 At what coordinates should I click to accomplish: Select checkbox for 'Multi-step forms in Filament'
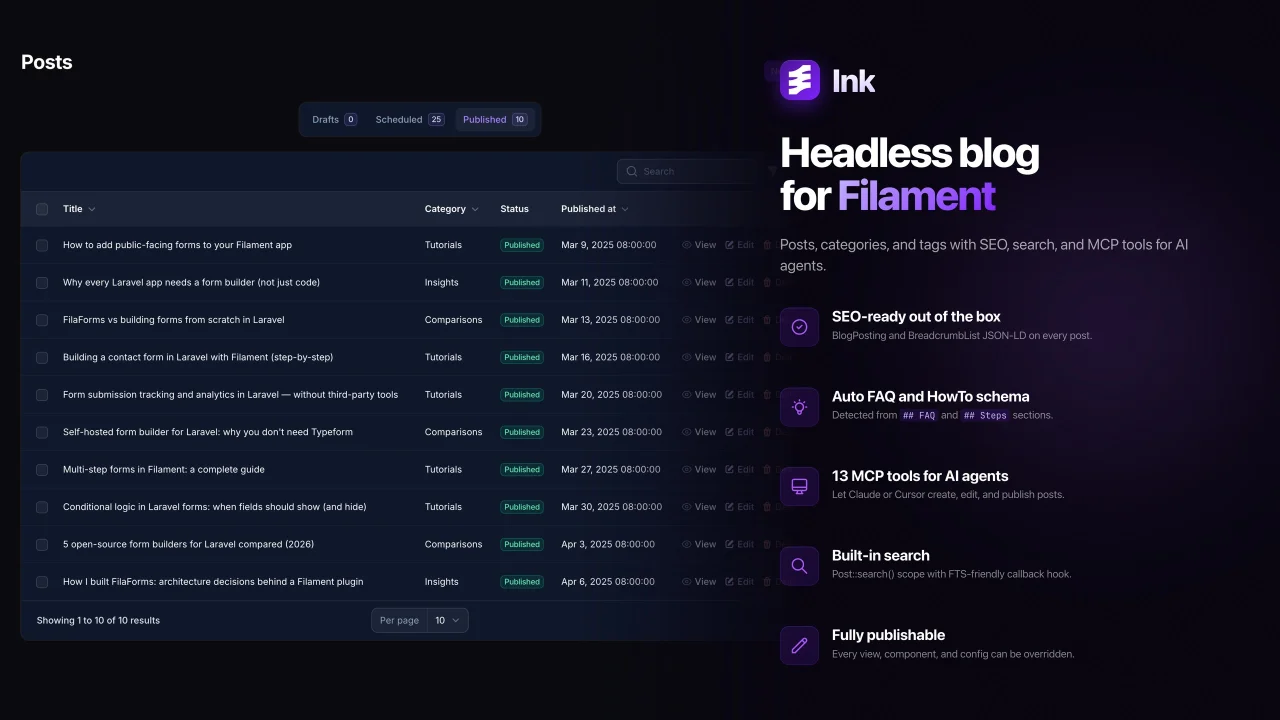(42, 470)
